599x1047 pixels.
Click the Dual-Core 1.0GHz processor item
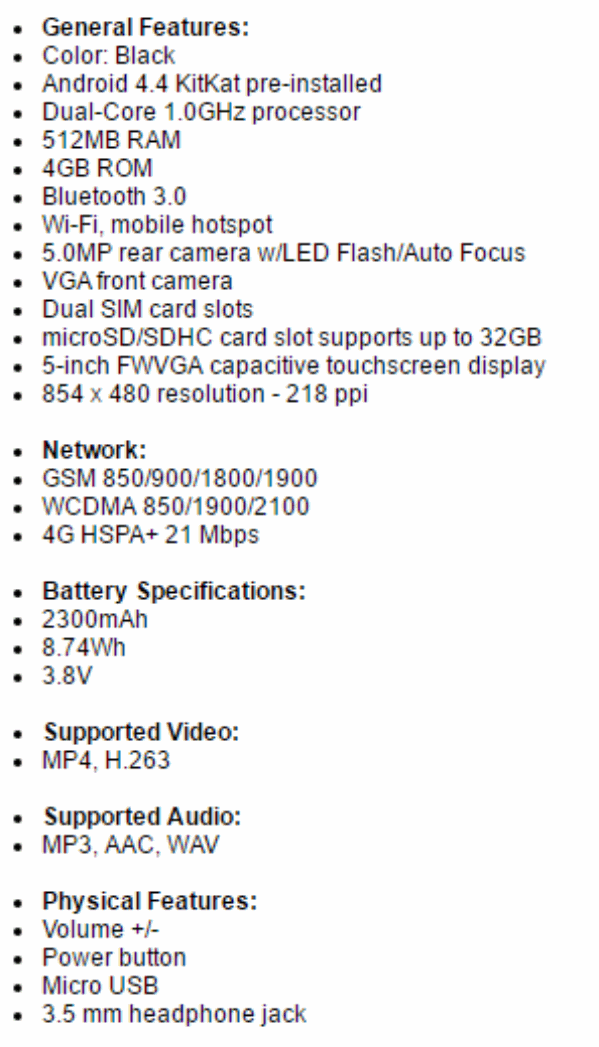201,112
